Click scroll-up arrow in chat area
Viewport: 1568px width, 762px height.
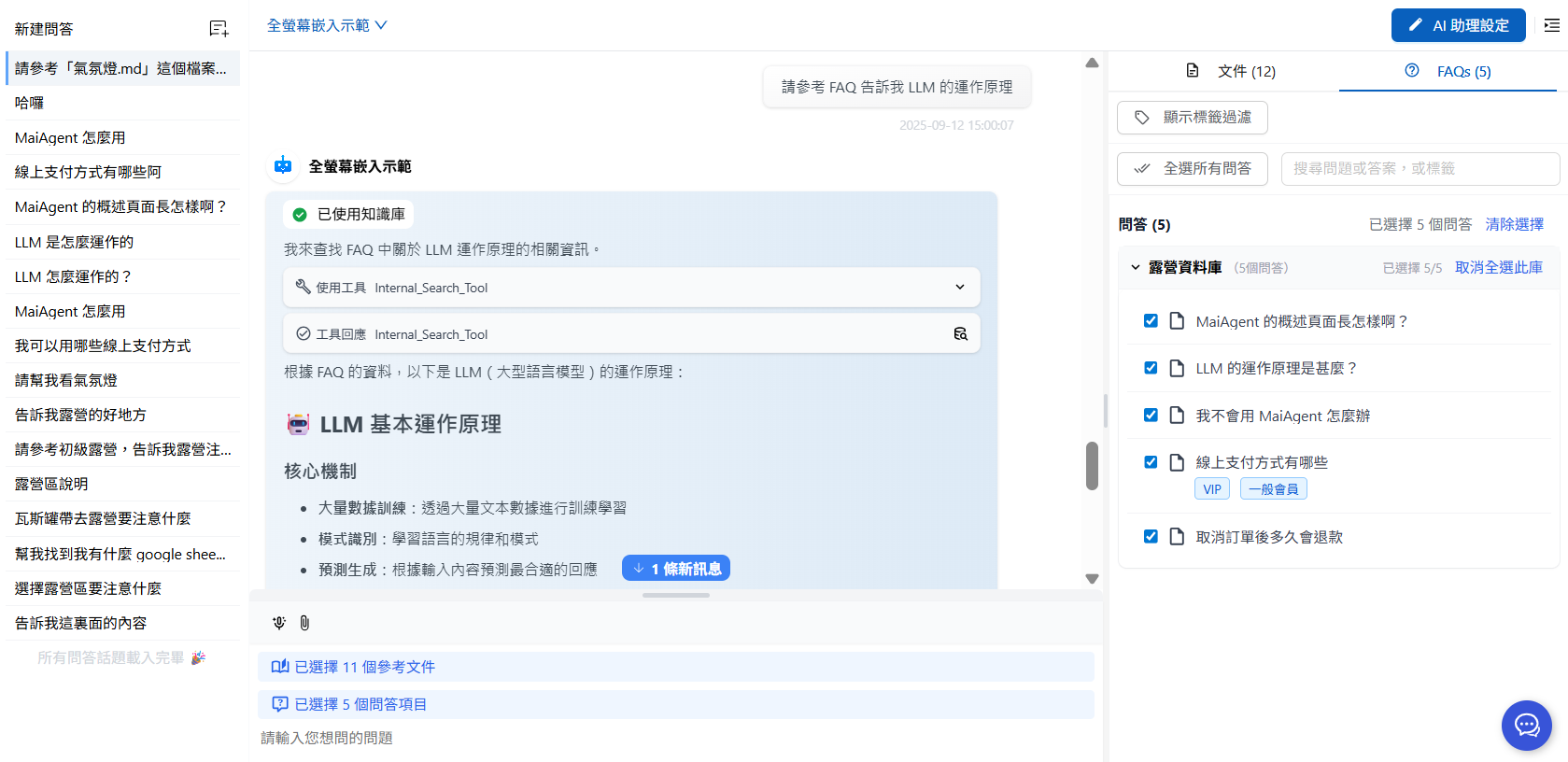[1092, 63]
